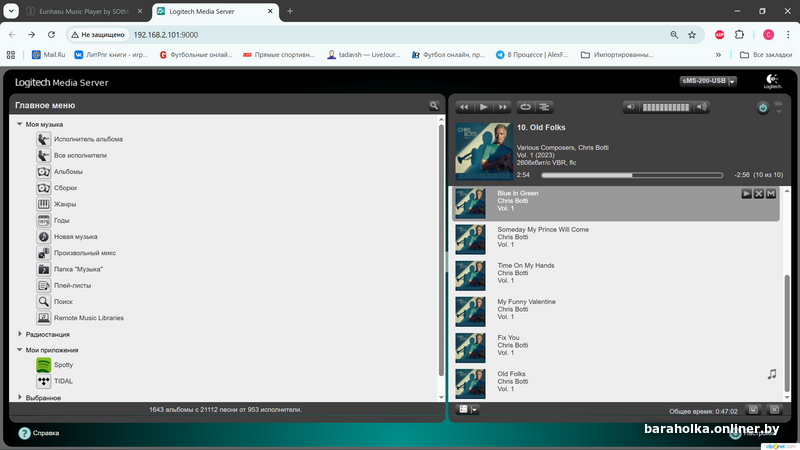Toggle repeat mode in the player
Viewport: 800px width, 450px height.
(525, 107)
